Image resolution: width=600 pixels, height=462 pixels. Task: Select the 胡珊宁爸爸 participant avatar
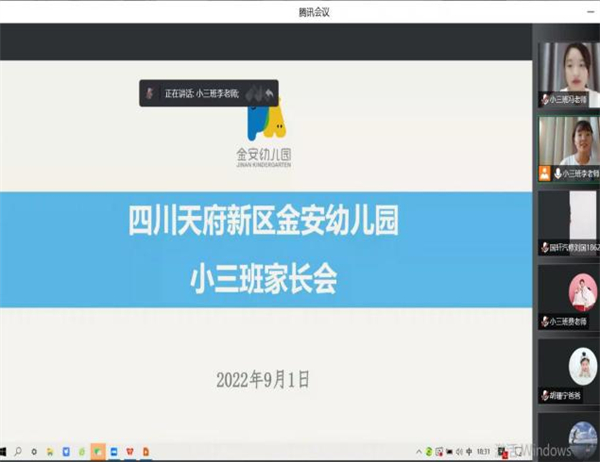[583, 365]
